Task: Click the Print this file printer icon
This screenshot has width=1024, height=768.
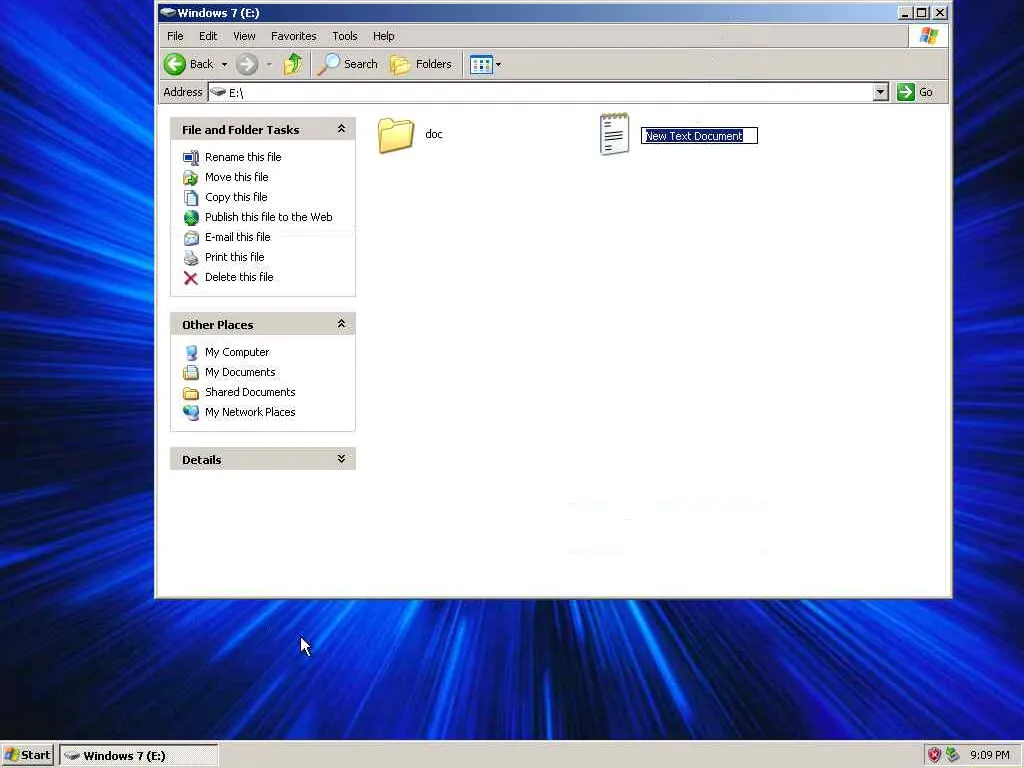Action: [x=191, y=257]
